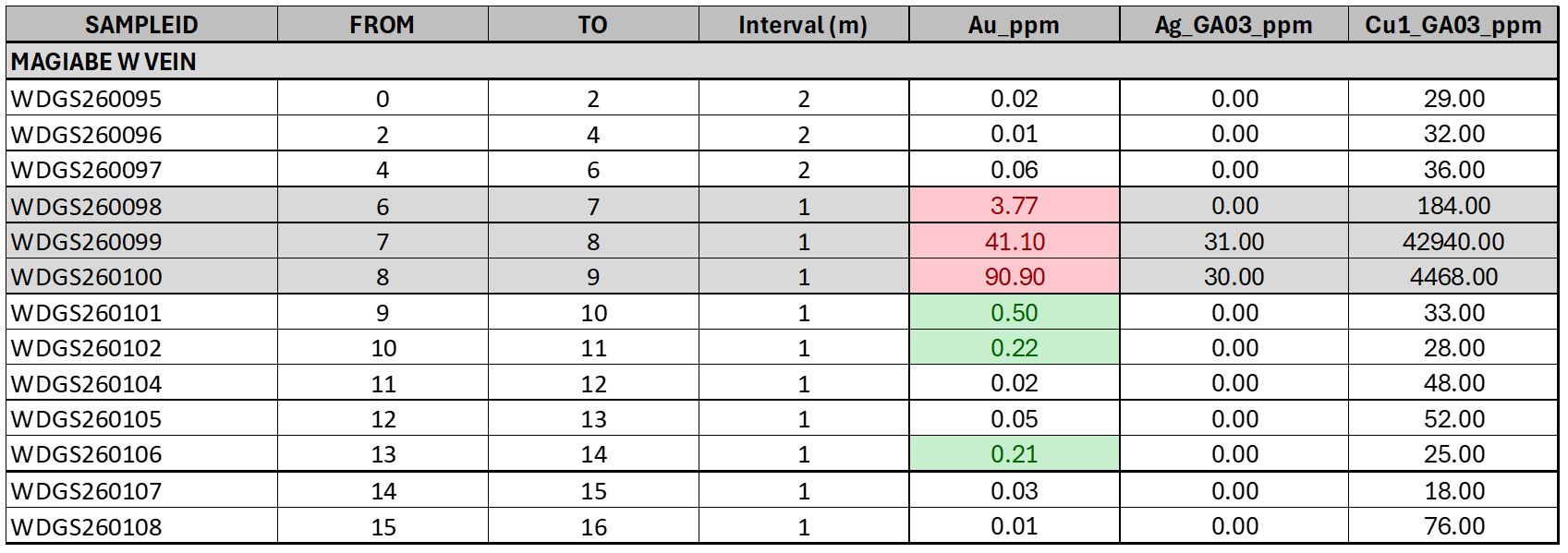This screenshot has width=1568, height=553.
Task: Click the green 0.22 Au value
Action: click(x=1014, y=348)
